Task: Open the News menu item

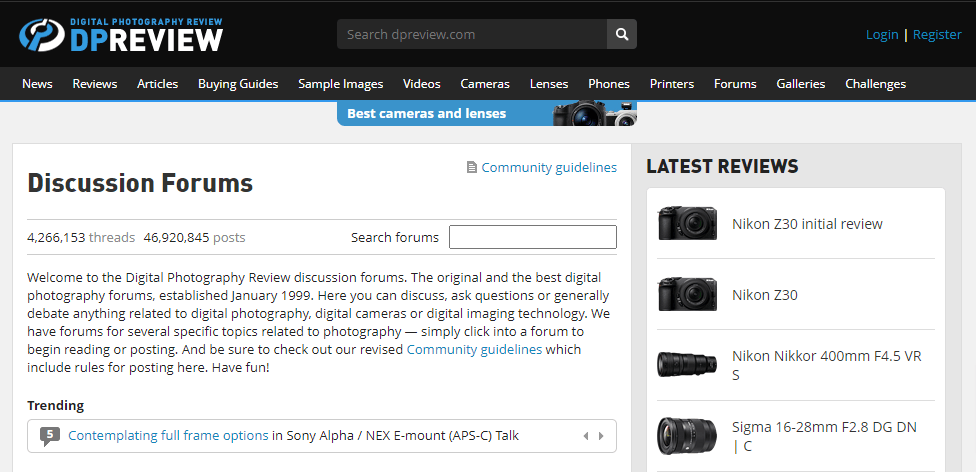Action: click(x=37, y=83)
